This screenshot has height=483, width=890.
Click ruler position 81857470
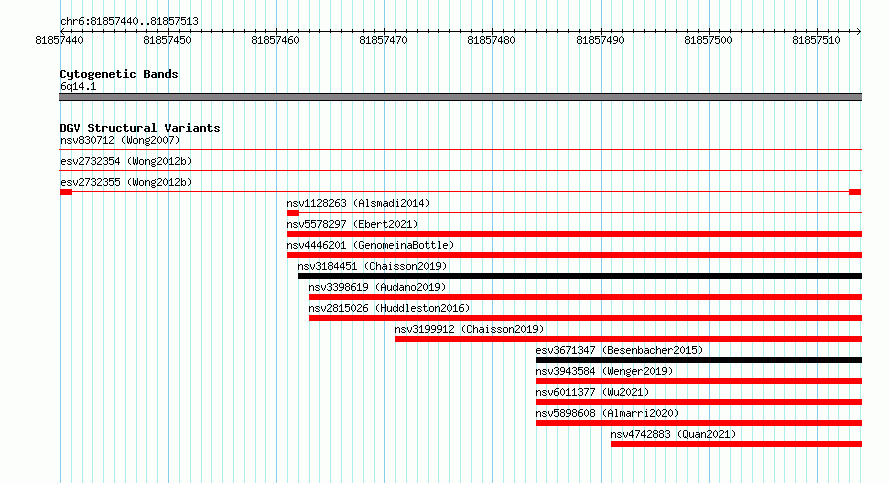[383, 40]
